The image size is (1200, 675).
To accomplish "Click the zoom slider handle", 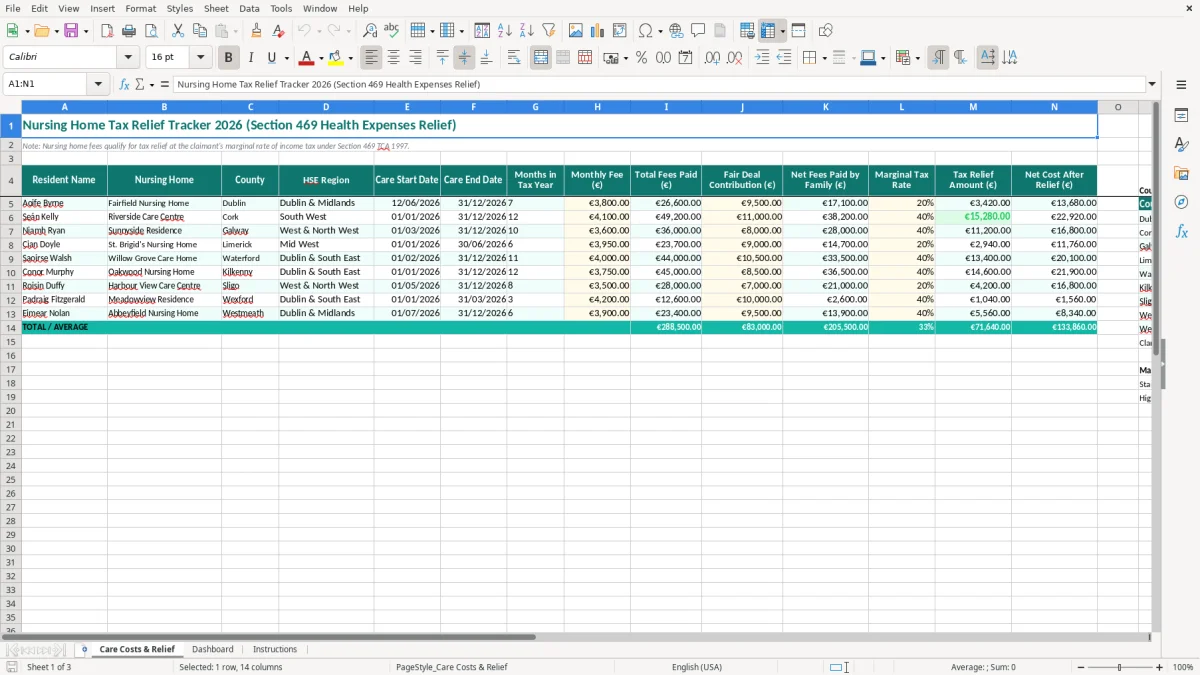I will coord(1120,667).
